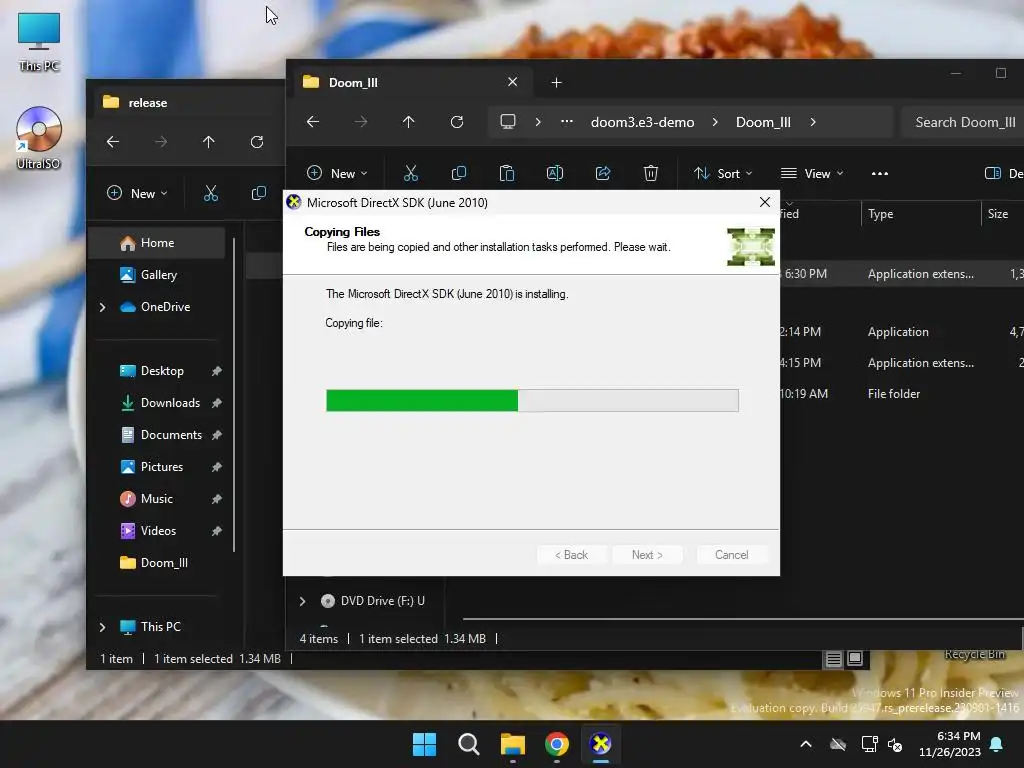1024x768 pixels.
Task: Open notification bell in system tray
Action: coord(997,744)
